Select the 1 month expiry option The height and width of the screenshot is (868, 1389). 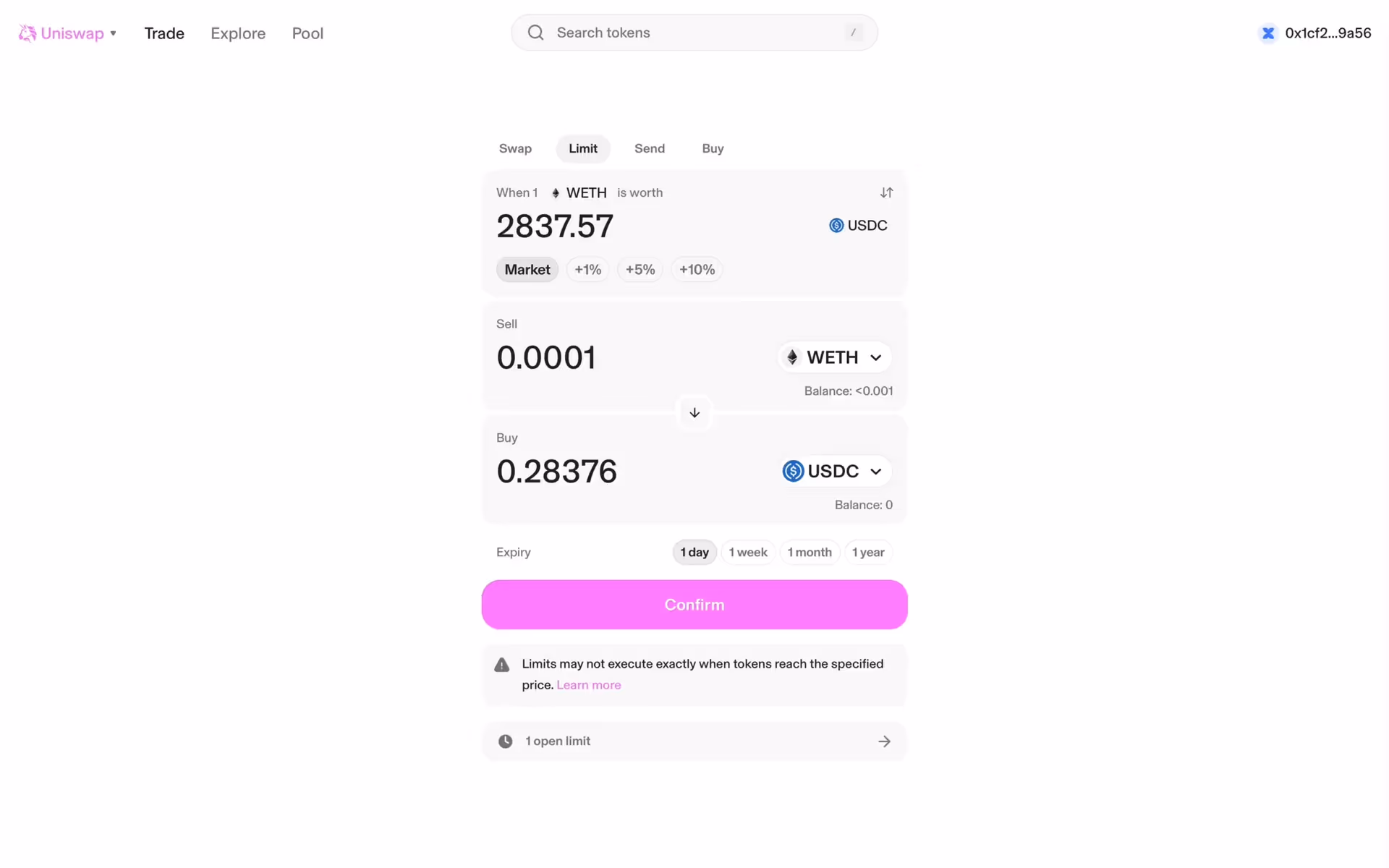810,553
